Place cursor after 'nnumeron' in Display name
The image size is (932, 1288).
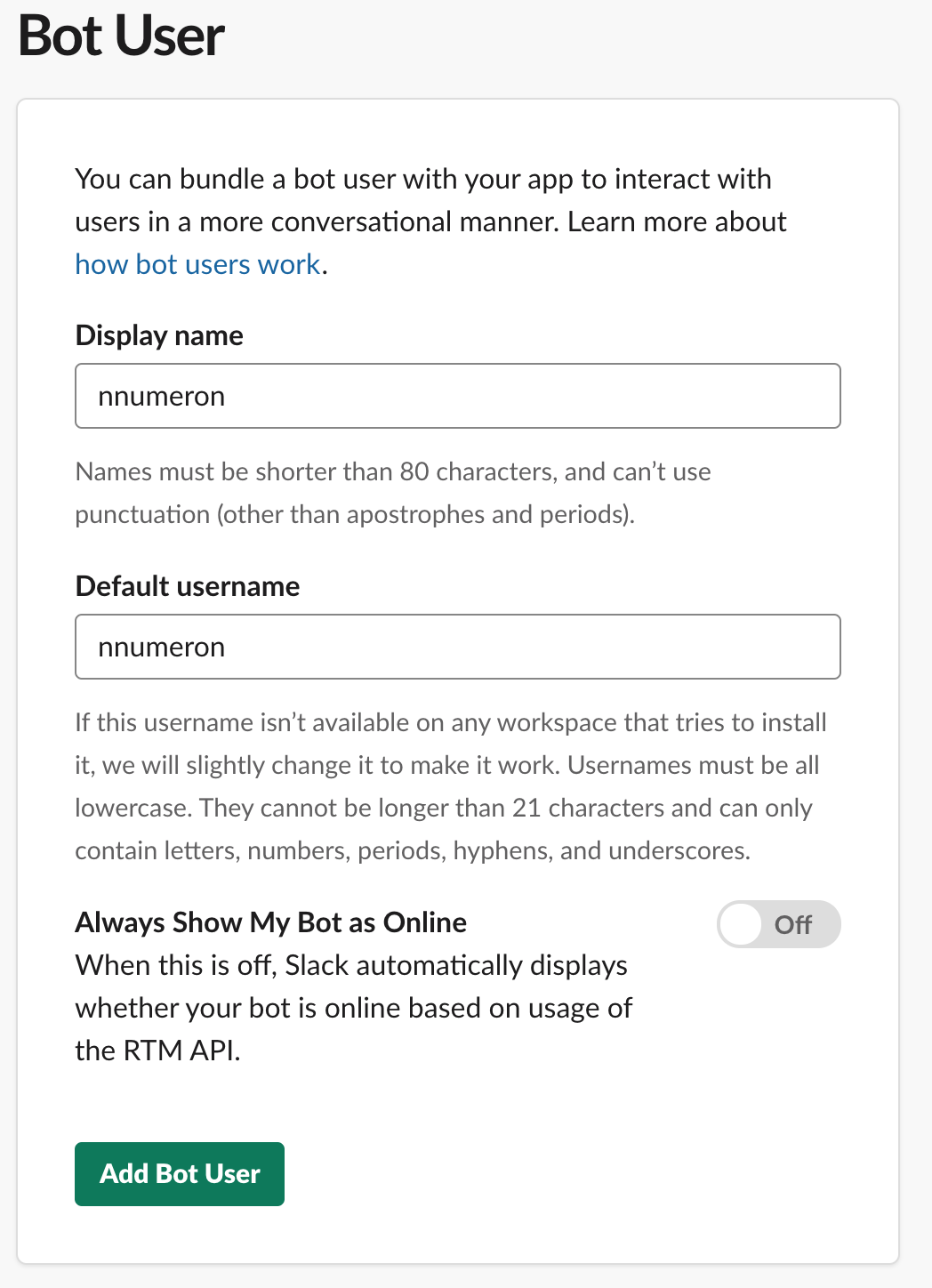coord(228,396)
